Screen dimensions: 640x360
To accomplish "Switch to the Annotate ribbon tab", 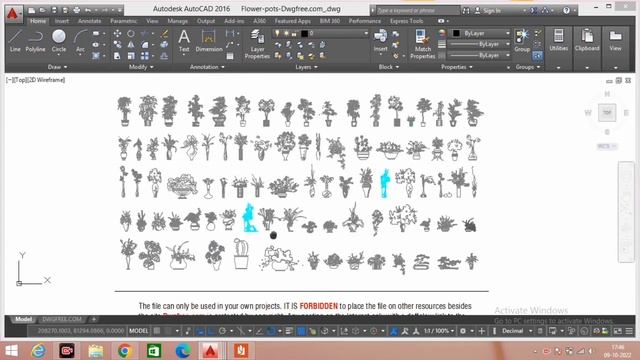I will (x=89, y=21).
